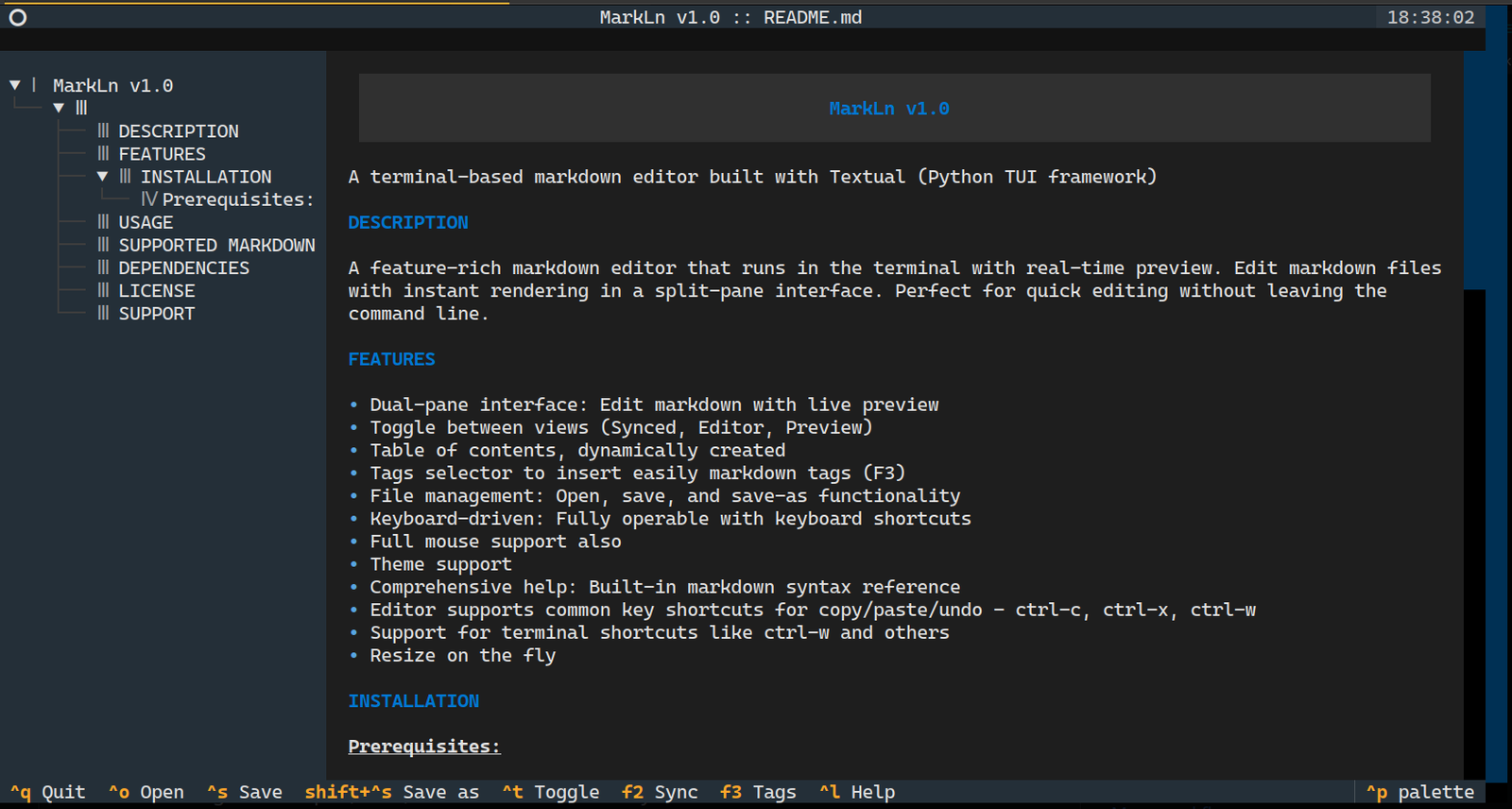Click the DESCRIPTION heading in preview
Image resolution: width=1512 pixels, height=809 pixels.
click(408, 222)
